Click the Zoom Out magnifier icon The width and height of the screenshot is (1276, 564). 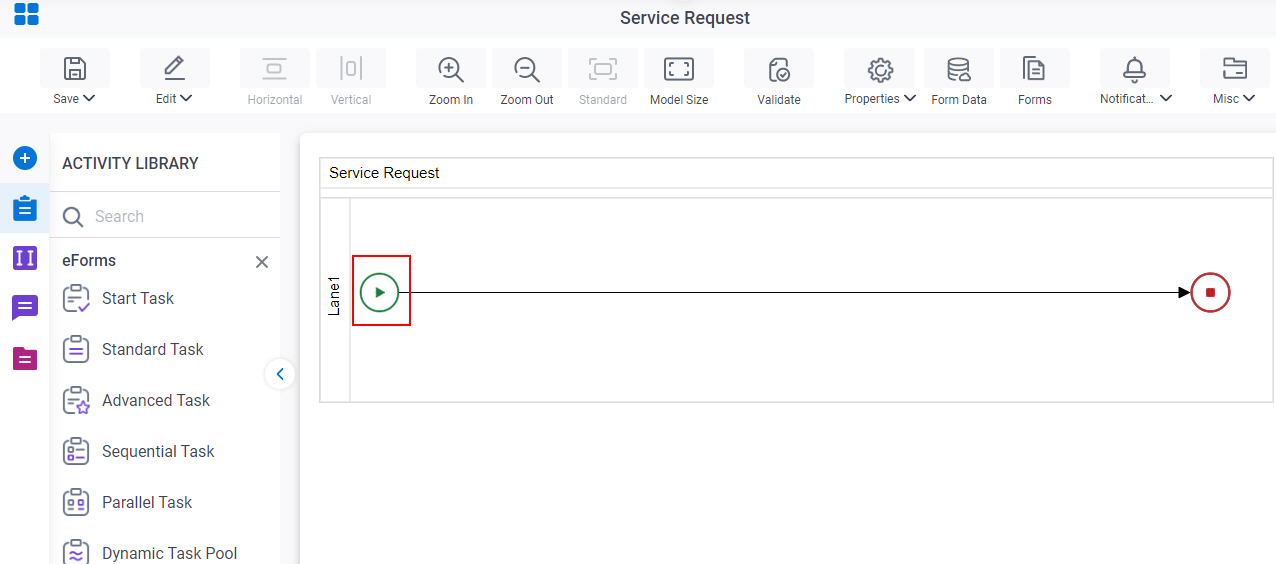tap(526, 69)
